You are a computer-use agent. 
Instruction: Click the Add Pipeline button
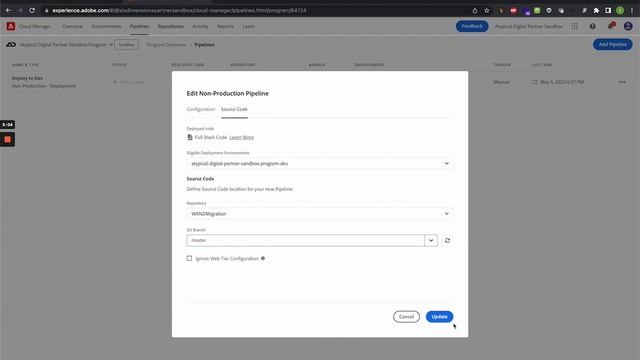click(613, 44)
